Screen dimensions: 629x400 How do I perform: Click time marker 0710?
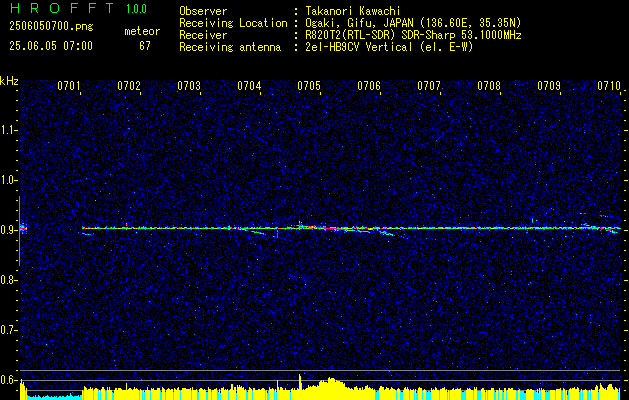609,86
